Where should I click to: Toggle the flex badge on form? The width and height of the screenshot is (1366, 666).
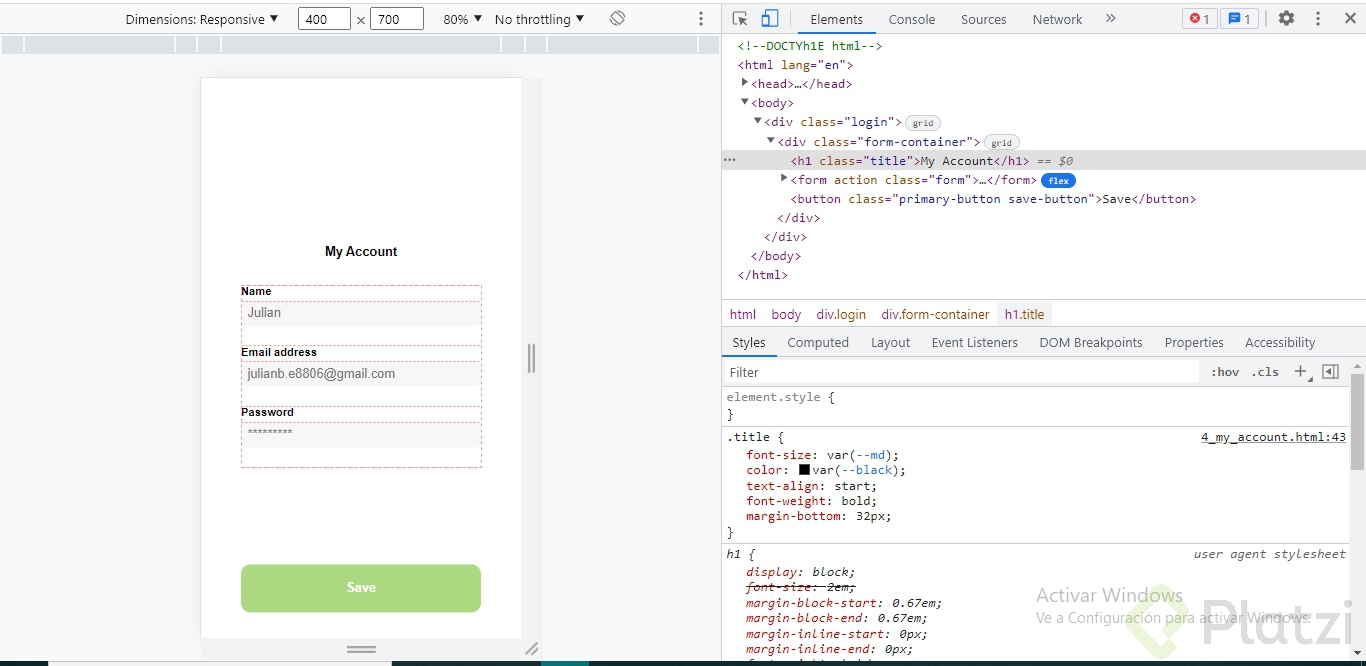pos(1059,181)
